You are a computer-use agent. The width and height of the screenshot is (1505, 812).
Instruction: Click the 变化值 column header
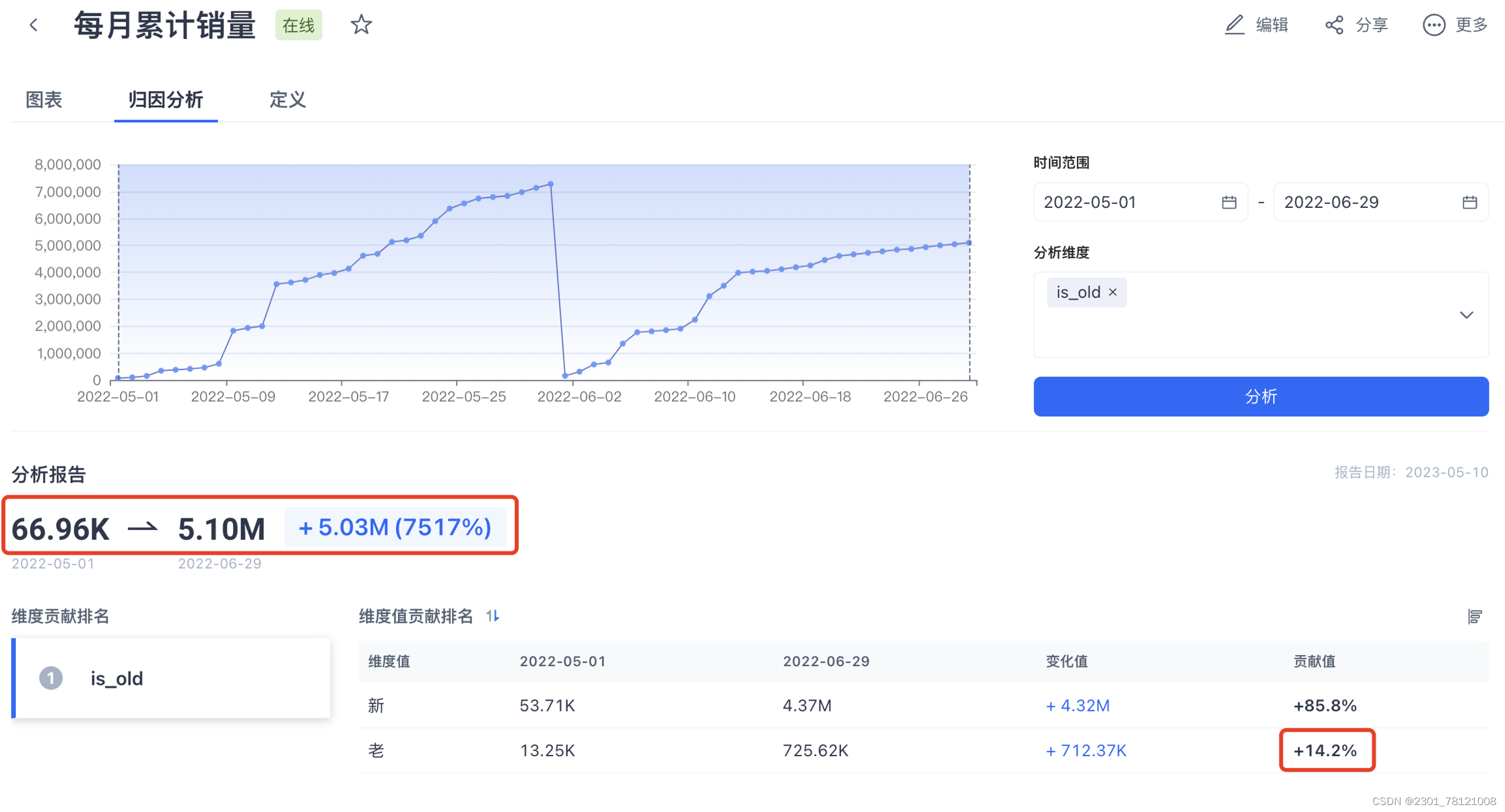point(1067,662)
